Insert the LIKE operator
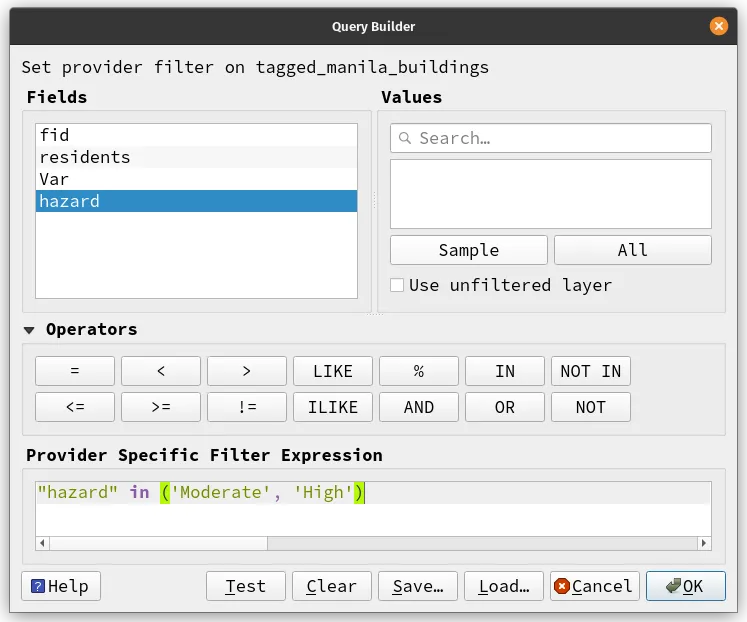Viewport: 747px width, 622px height. (332, 371)
